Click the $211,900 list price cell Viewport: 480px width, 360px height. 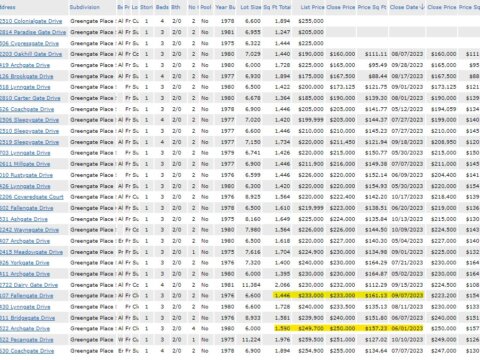pyautogui.click(x=311, y=164)
